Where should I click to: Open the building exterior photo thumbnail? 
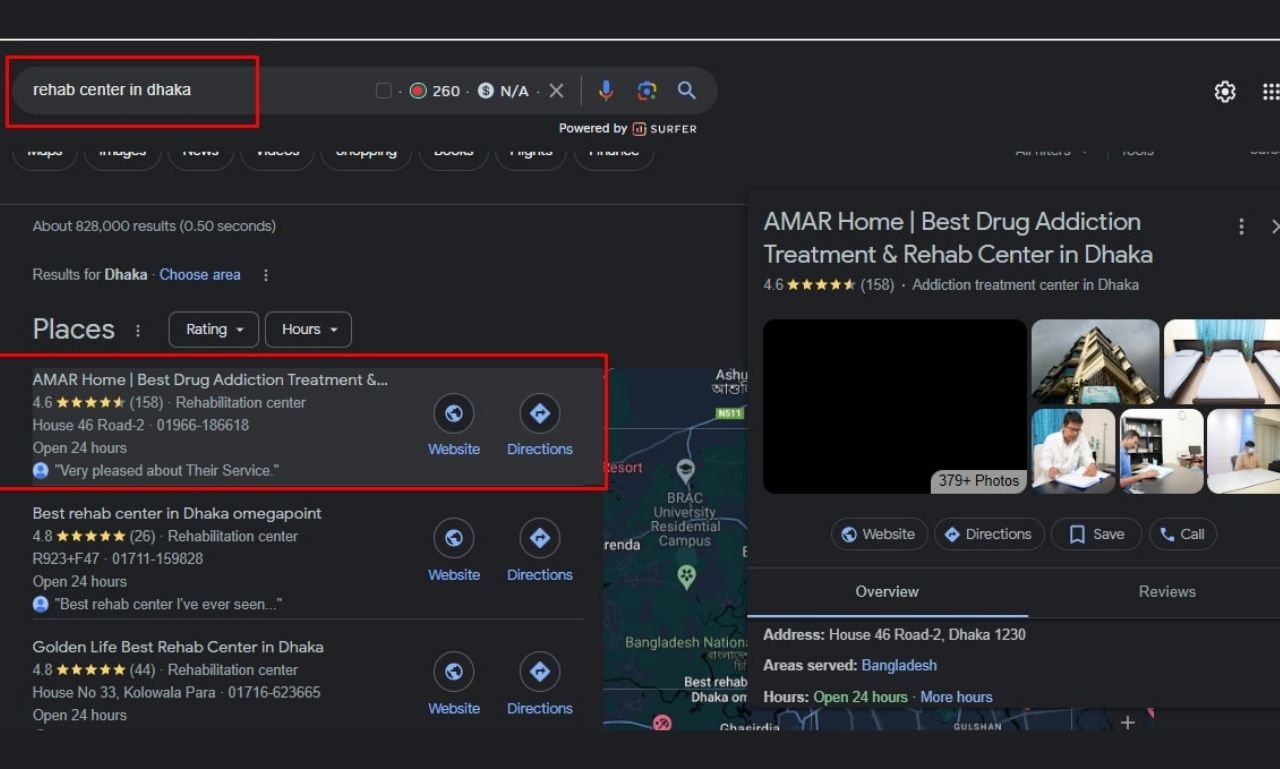click(1095, 361)
